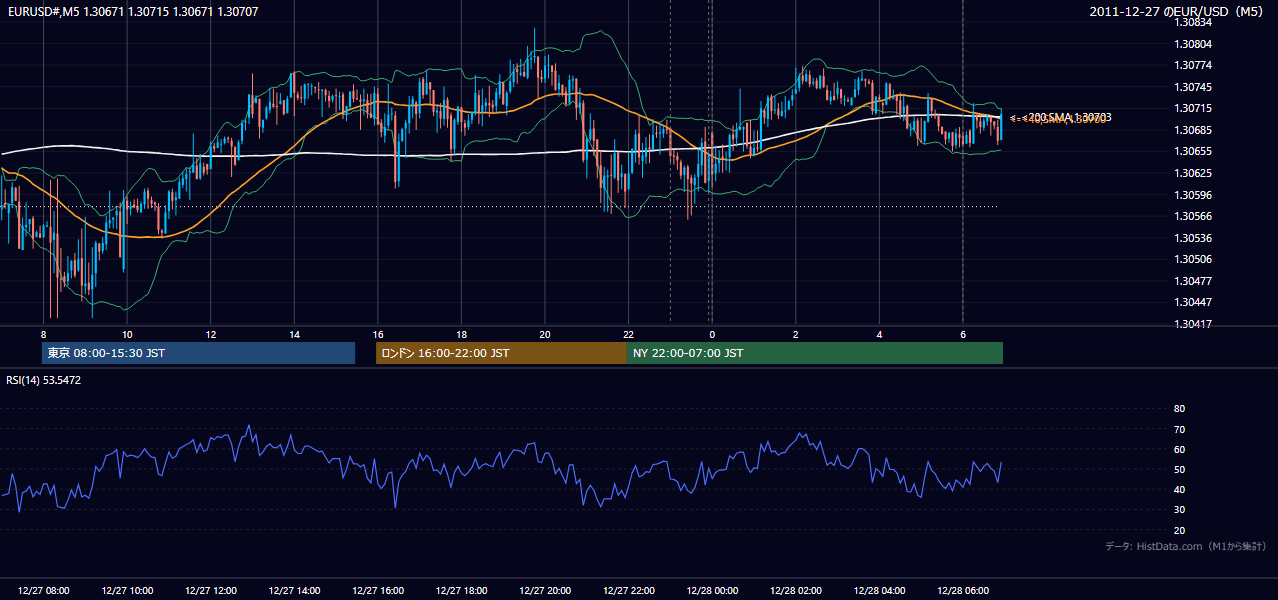1278x600 pixels.
Task: Click price axis label 1.30834
Action: (x=1193, y=22)
